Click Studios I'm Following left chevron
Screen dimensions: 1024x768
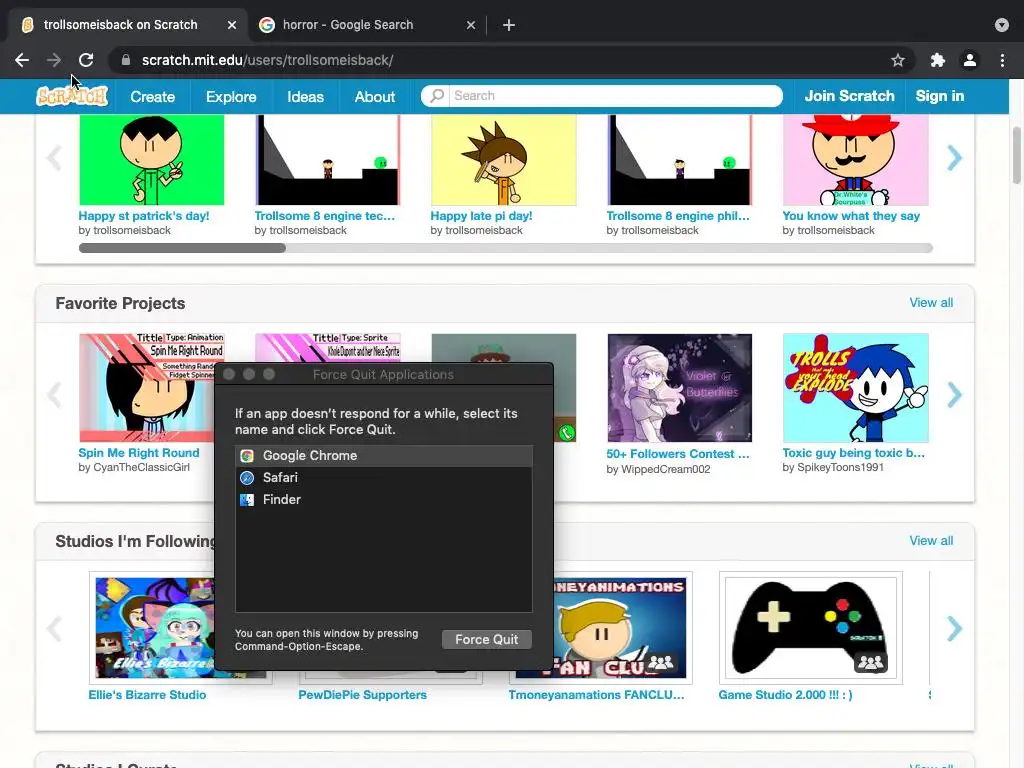(x=54, y=628)
